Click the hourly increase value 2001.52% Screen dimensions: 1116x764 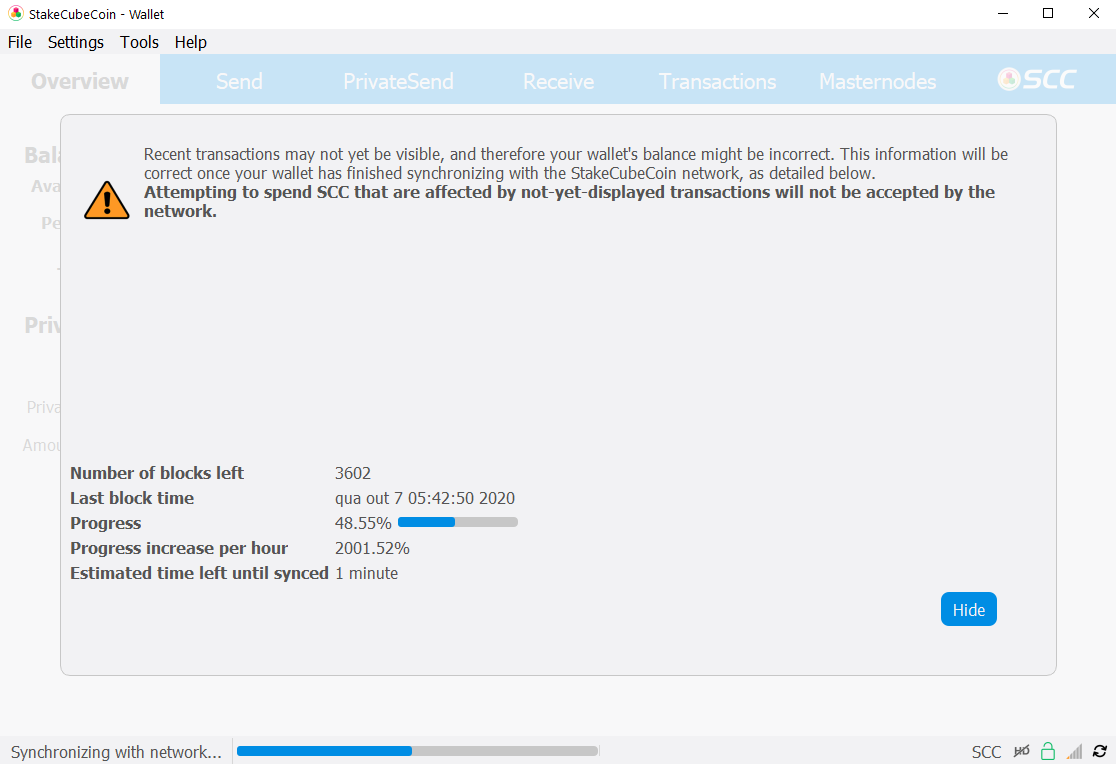tap(372, 548)
